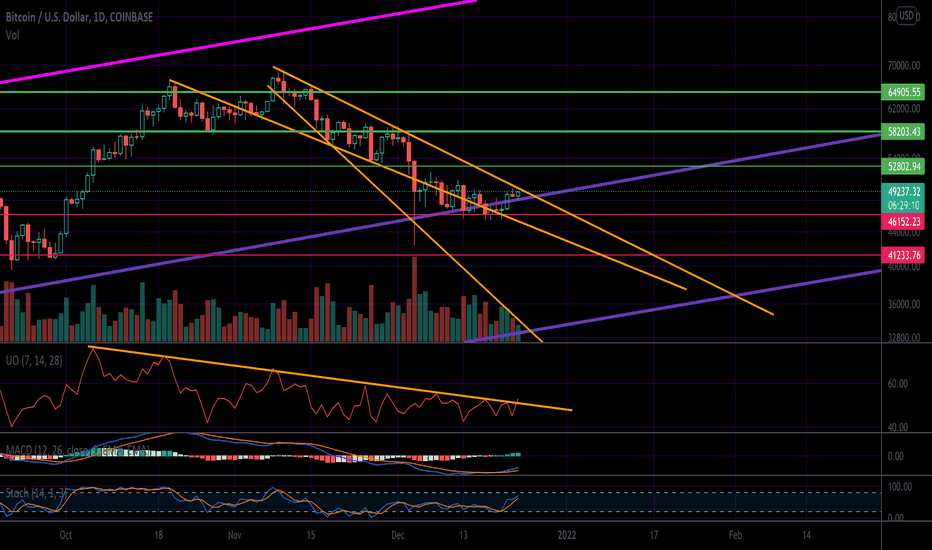Viewport: 932px width, 550px height.
Task: Select the red horizontal line at 41233.76
Action: (440, 255)
